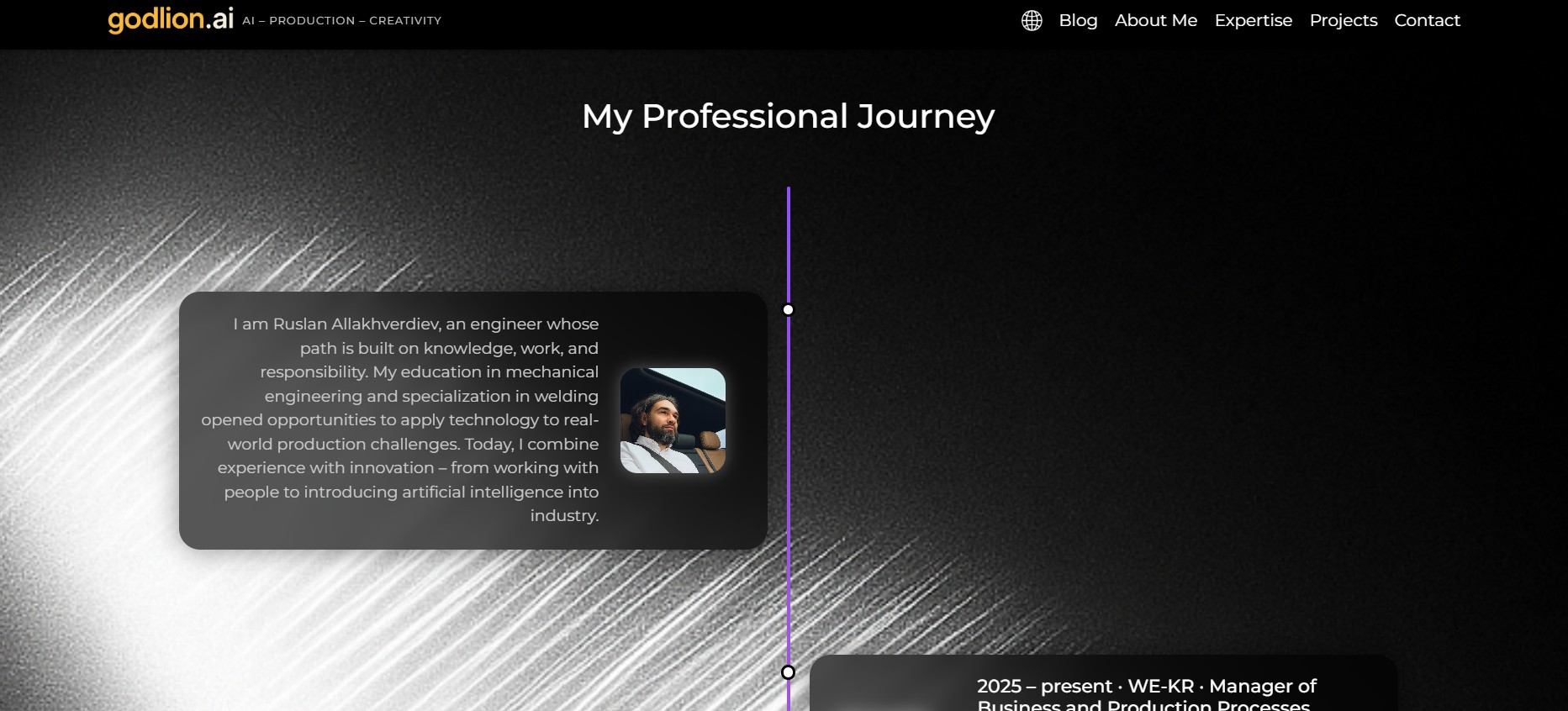The image size is (1568, 711).
Task: Select the timeline dot for 2025 – present
Action: (x=788, y=672)
